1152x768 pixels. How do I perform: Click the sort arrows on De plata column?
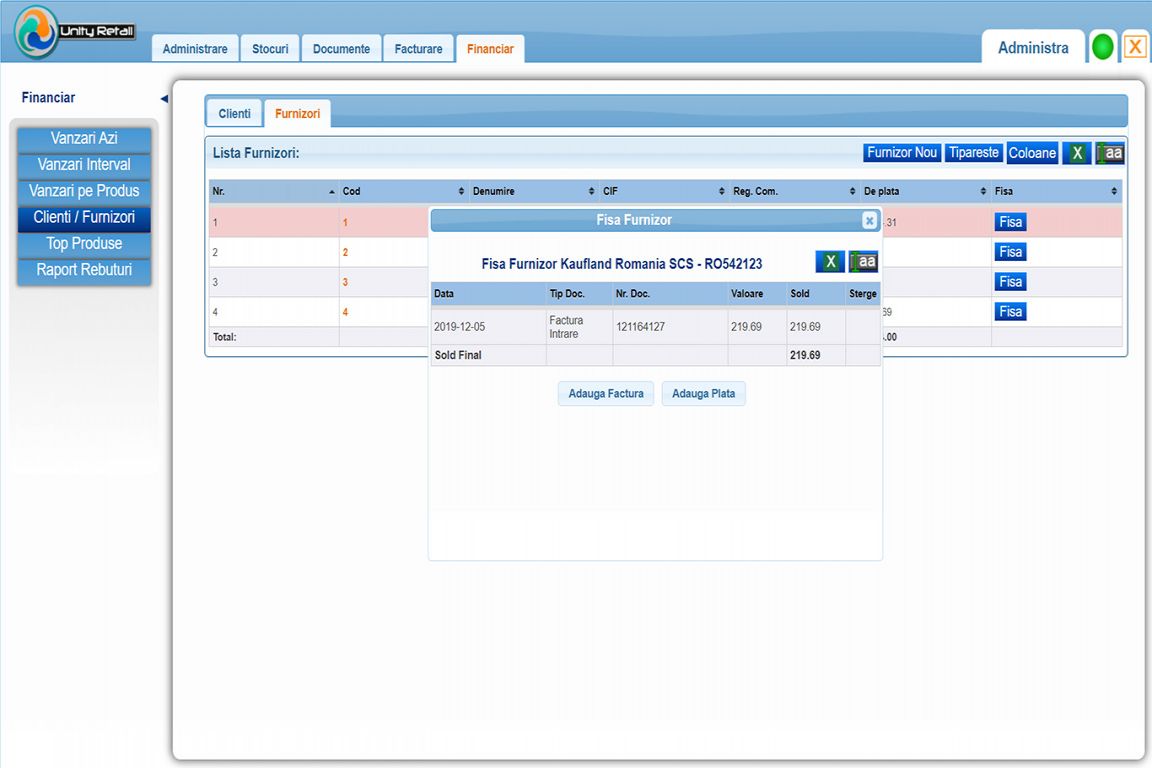point(983,191)
